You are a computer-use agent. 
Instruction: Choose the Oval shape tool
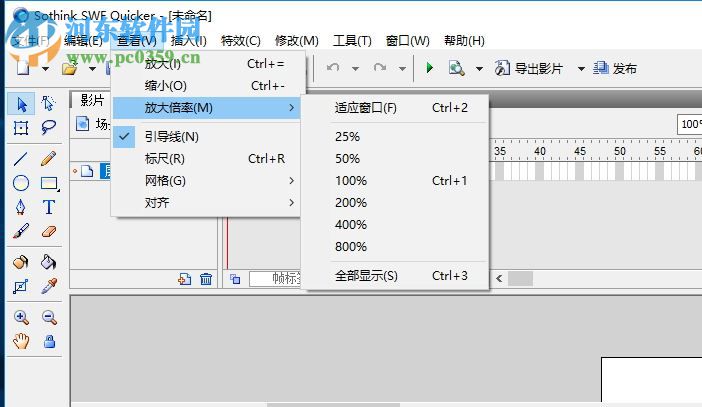click(21, 183)
